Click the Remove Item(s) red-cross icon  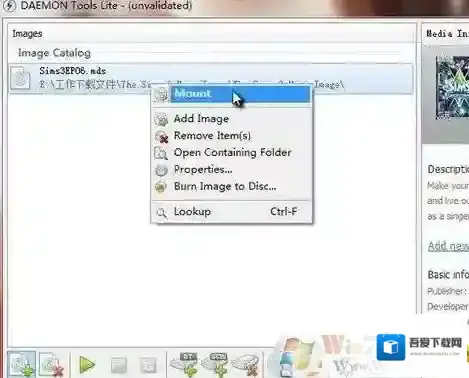pos(162,136)
